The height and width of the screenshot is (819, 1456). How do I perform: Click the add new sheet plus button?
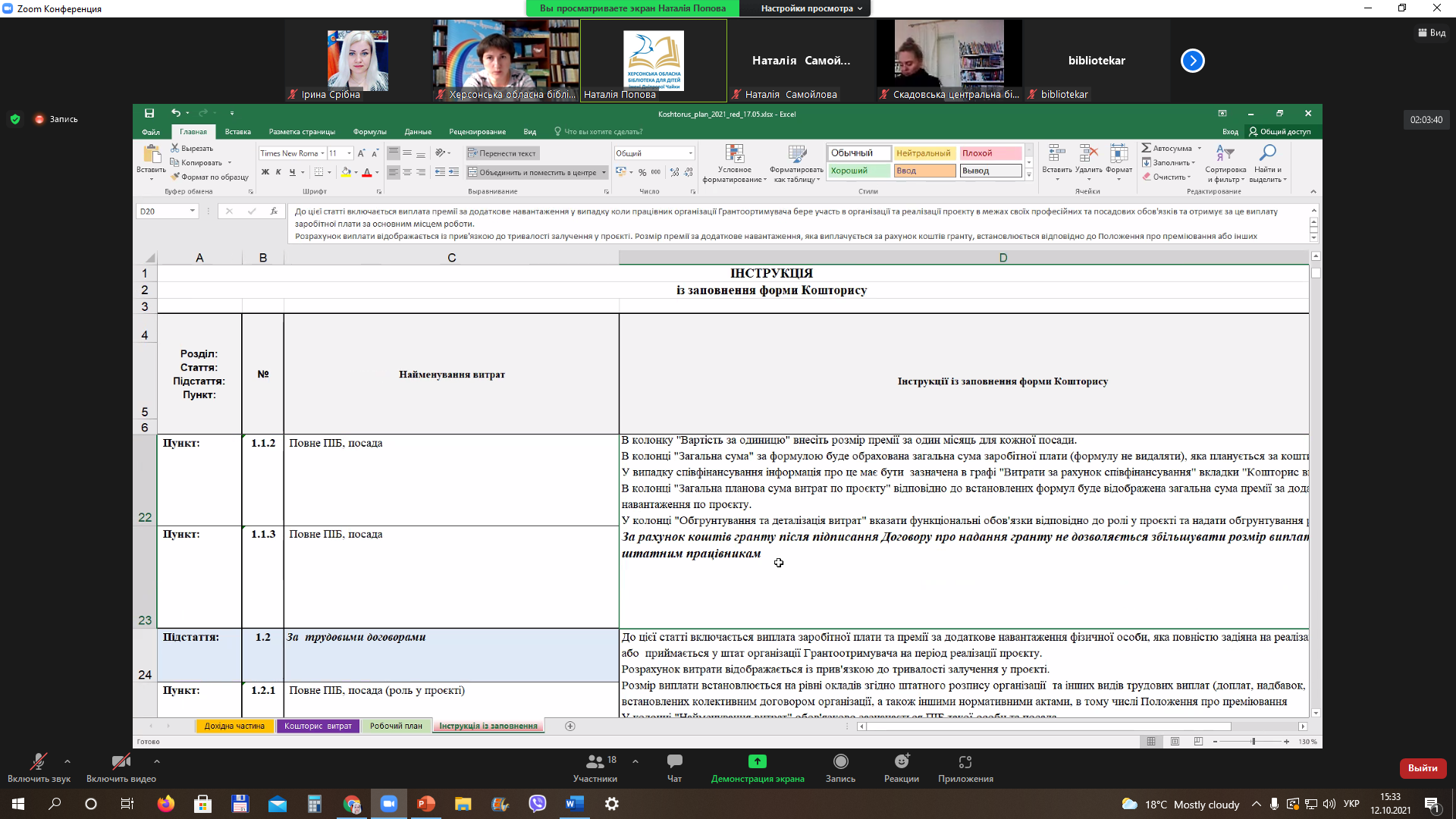(x=570, y=726)
